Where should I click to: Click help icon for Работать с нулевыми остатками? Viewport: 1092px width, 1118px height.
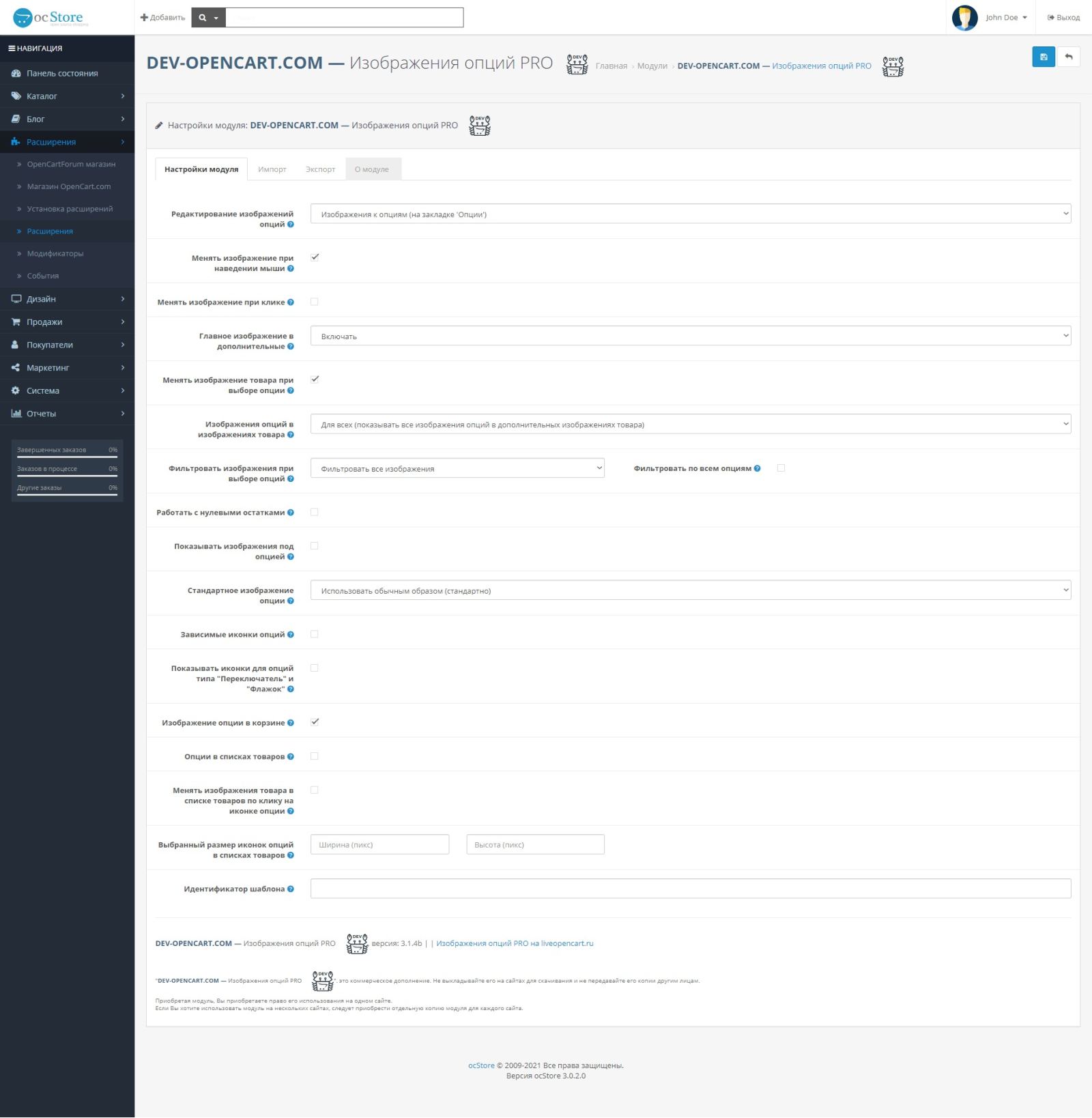291,513
